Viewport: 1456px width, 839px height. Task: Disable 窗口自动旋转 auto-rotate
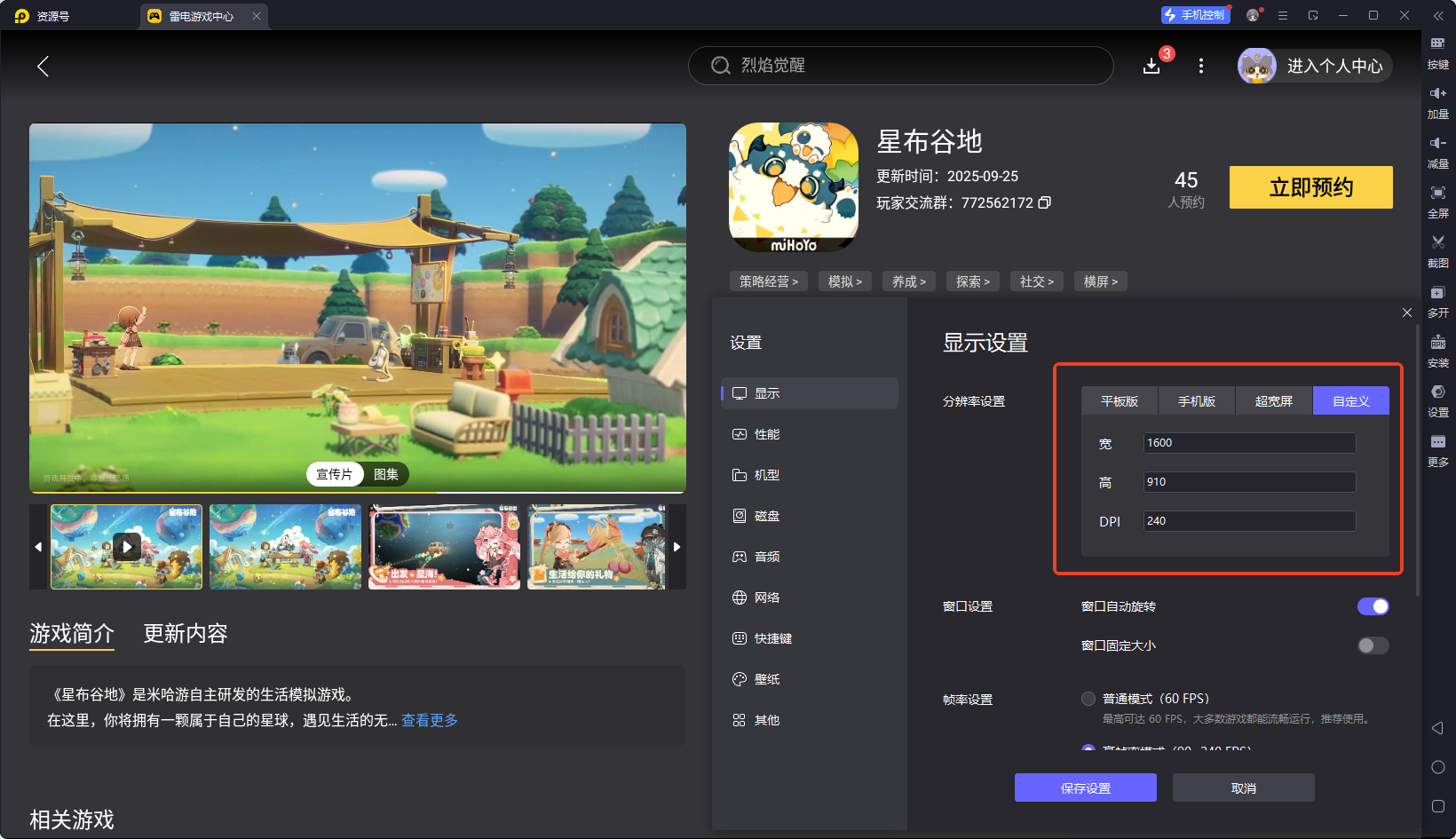(x=1373, y=606)
